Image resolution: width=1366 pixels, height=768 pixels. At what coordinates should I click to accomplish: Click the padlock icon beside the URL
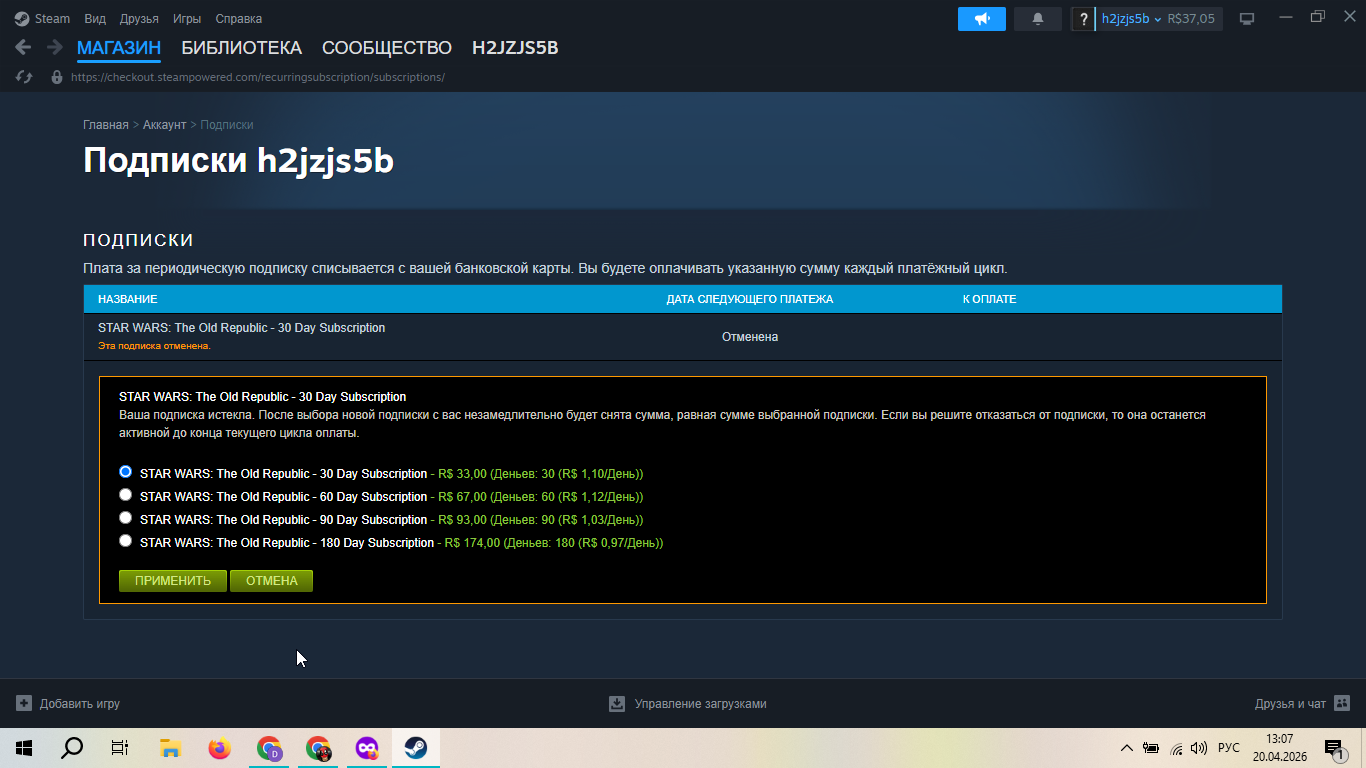pos(57,77)
